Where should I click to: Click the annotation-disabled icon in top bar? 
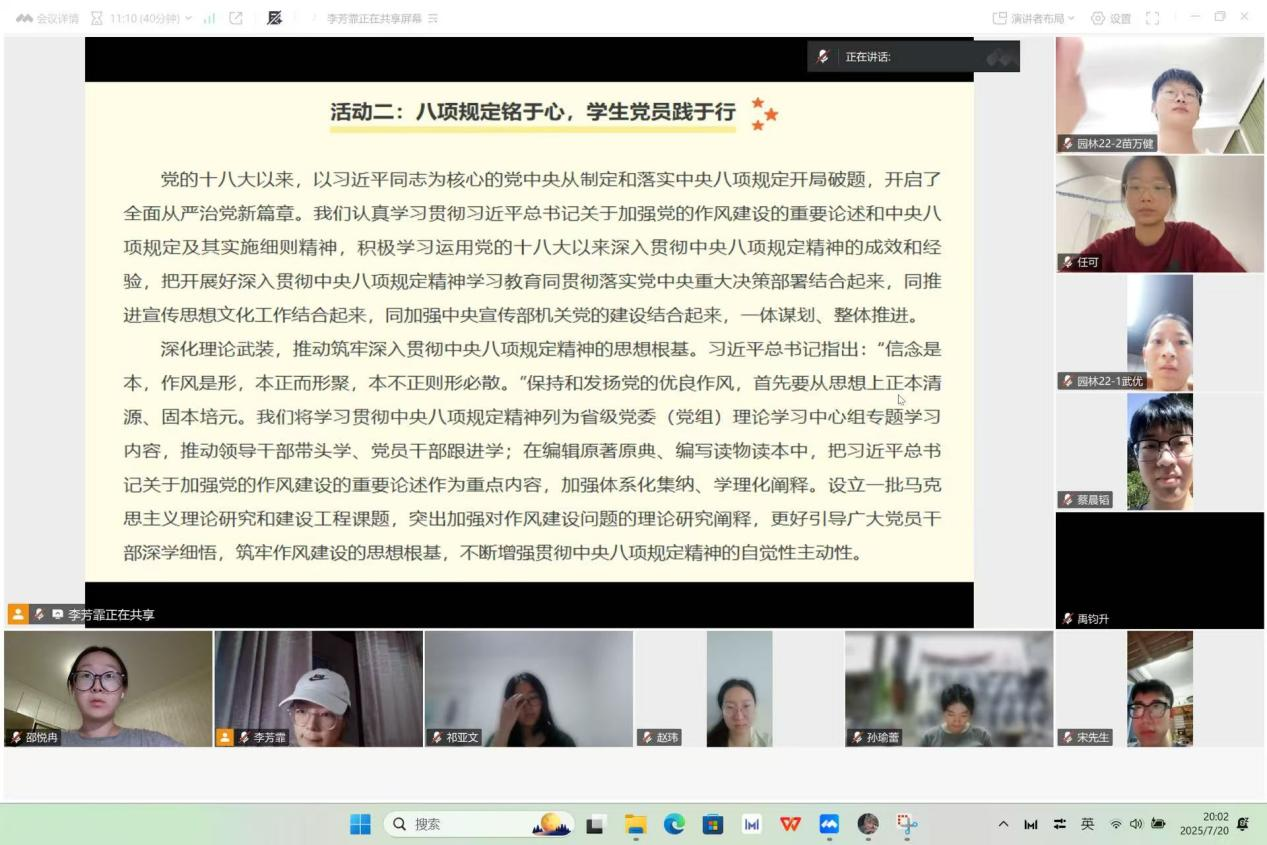coord(275,18)
